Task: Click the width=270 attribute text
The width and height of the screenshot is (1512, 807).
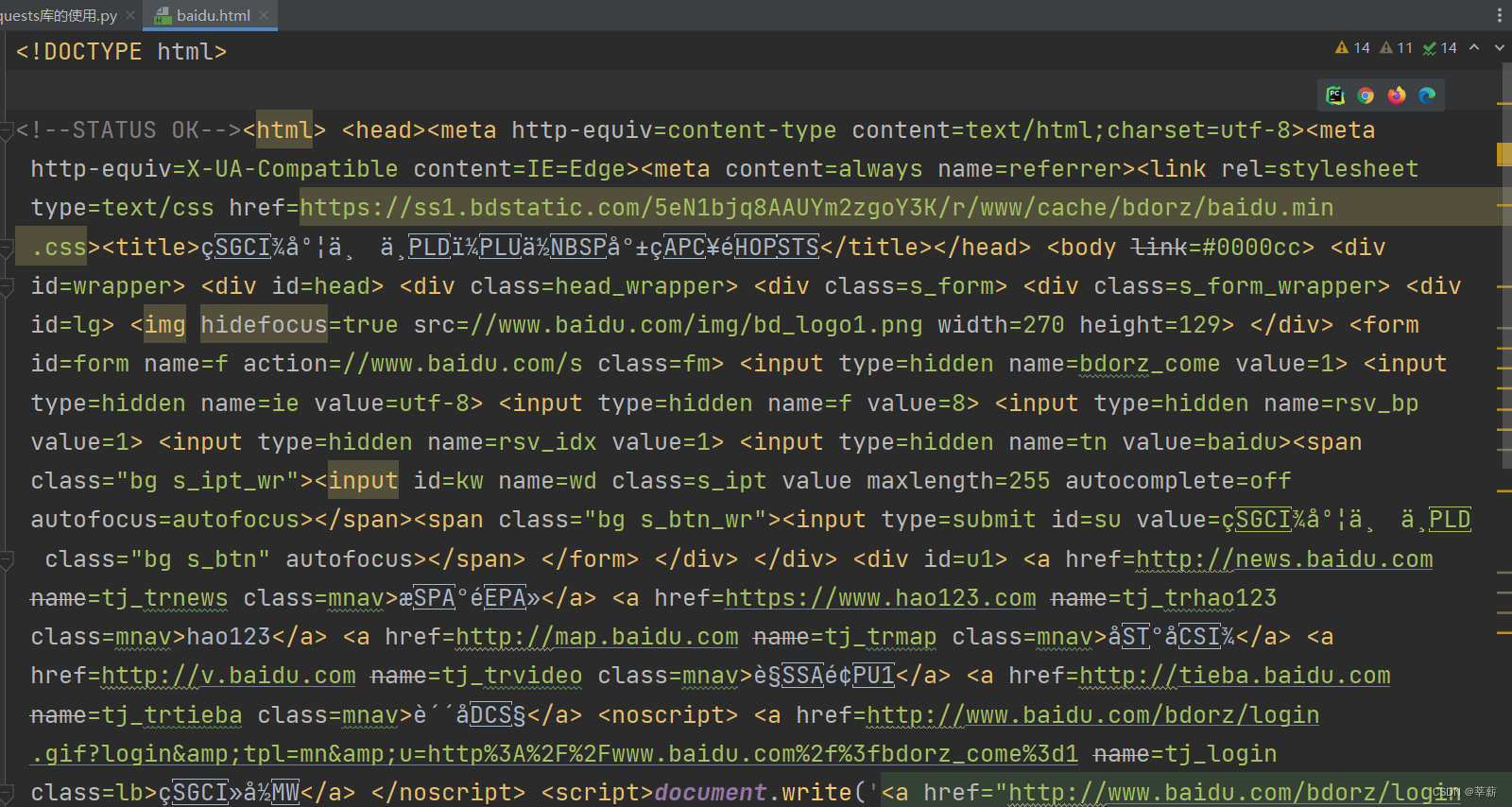Action: click(1001, 325)
